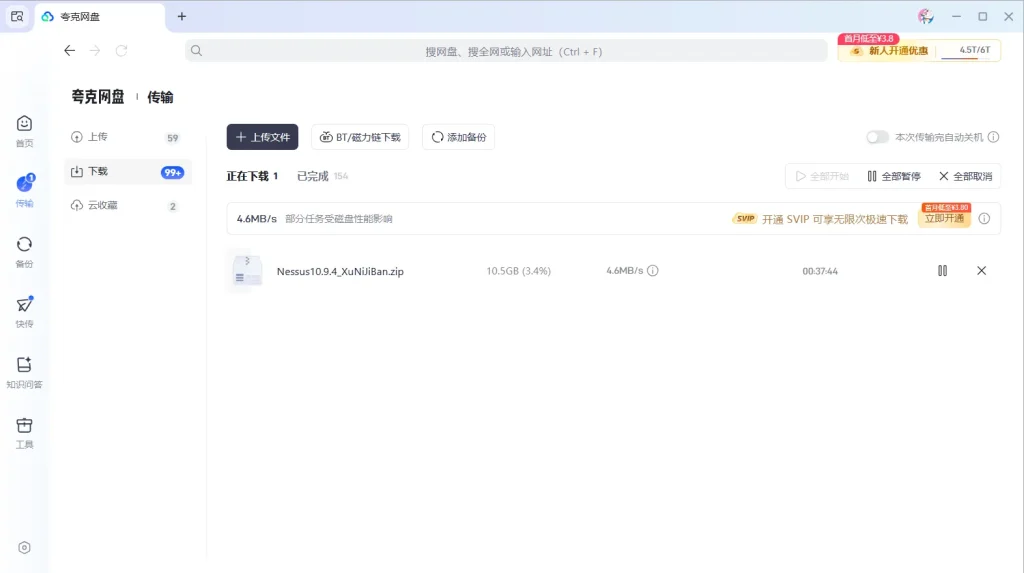Cancel the Nessus10.9.4_XuNiJiBan.zip download
The image size is (1024, 573).
pyautogui.click(x=981, y=271)
